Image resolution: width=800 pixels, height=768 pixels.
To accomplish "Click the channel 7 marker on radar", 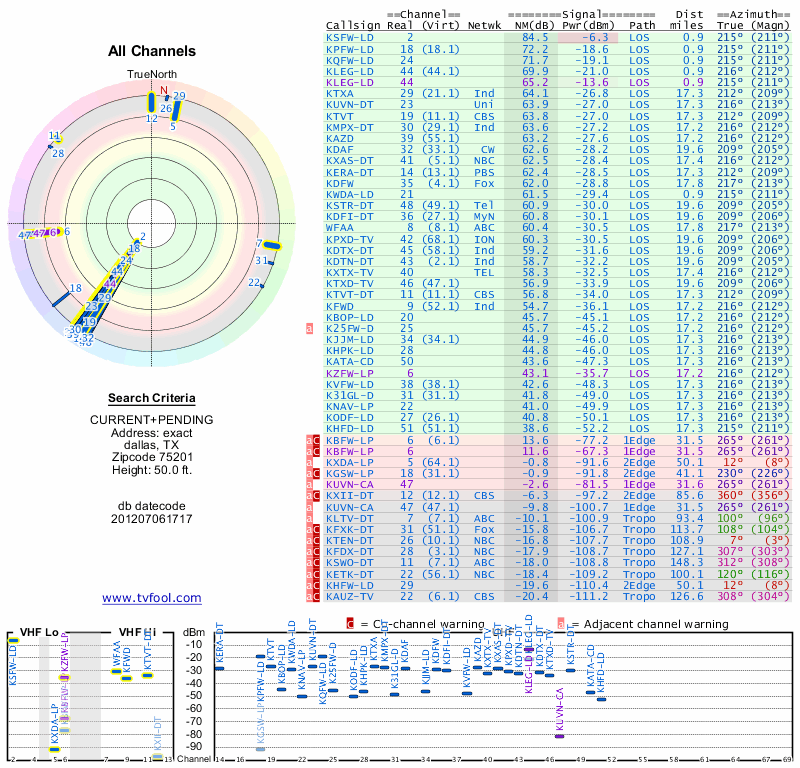I will (270, 244).
